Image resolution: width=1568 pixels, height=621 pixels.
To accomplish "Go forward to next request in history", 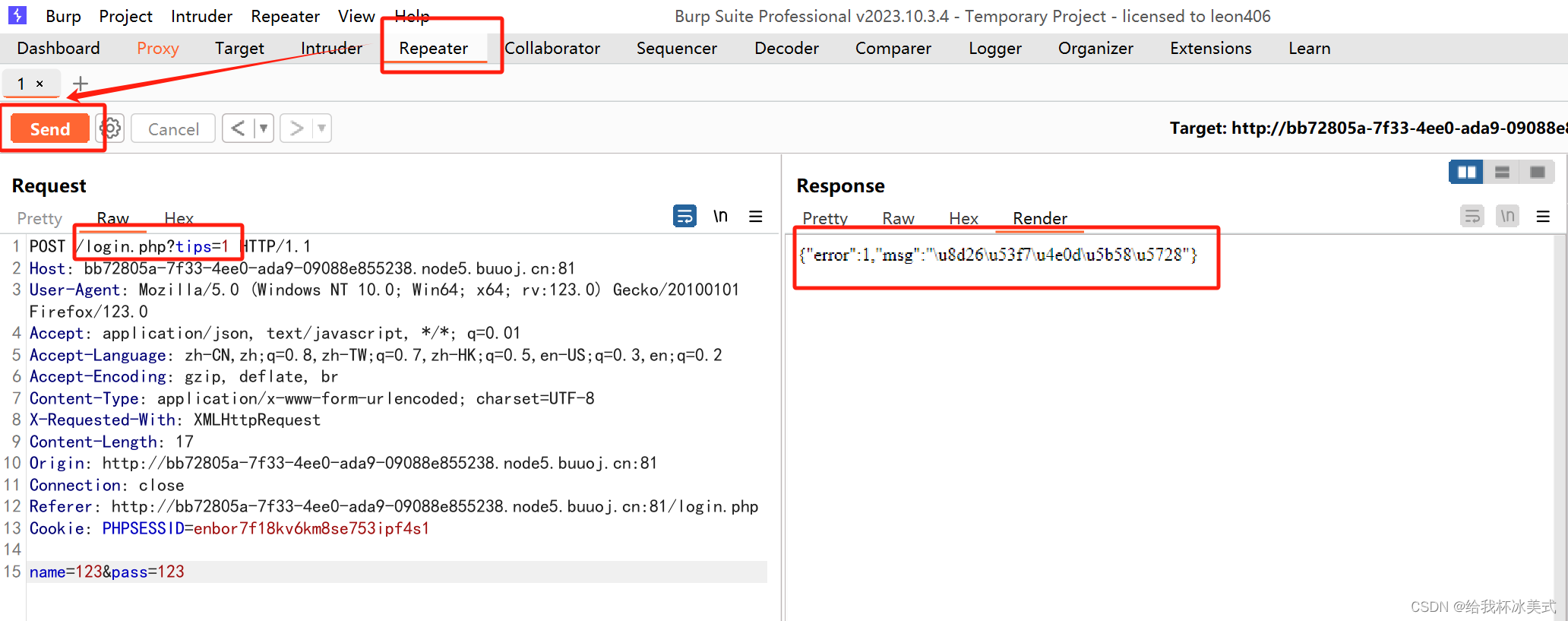I will click(x=296, y=128).
